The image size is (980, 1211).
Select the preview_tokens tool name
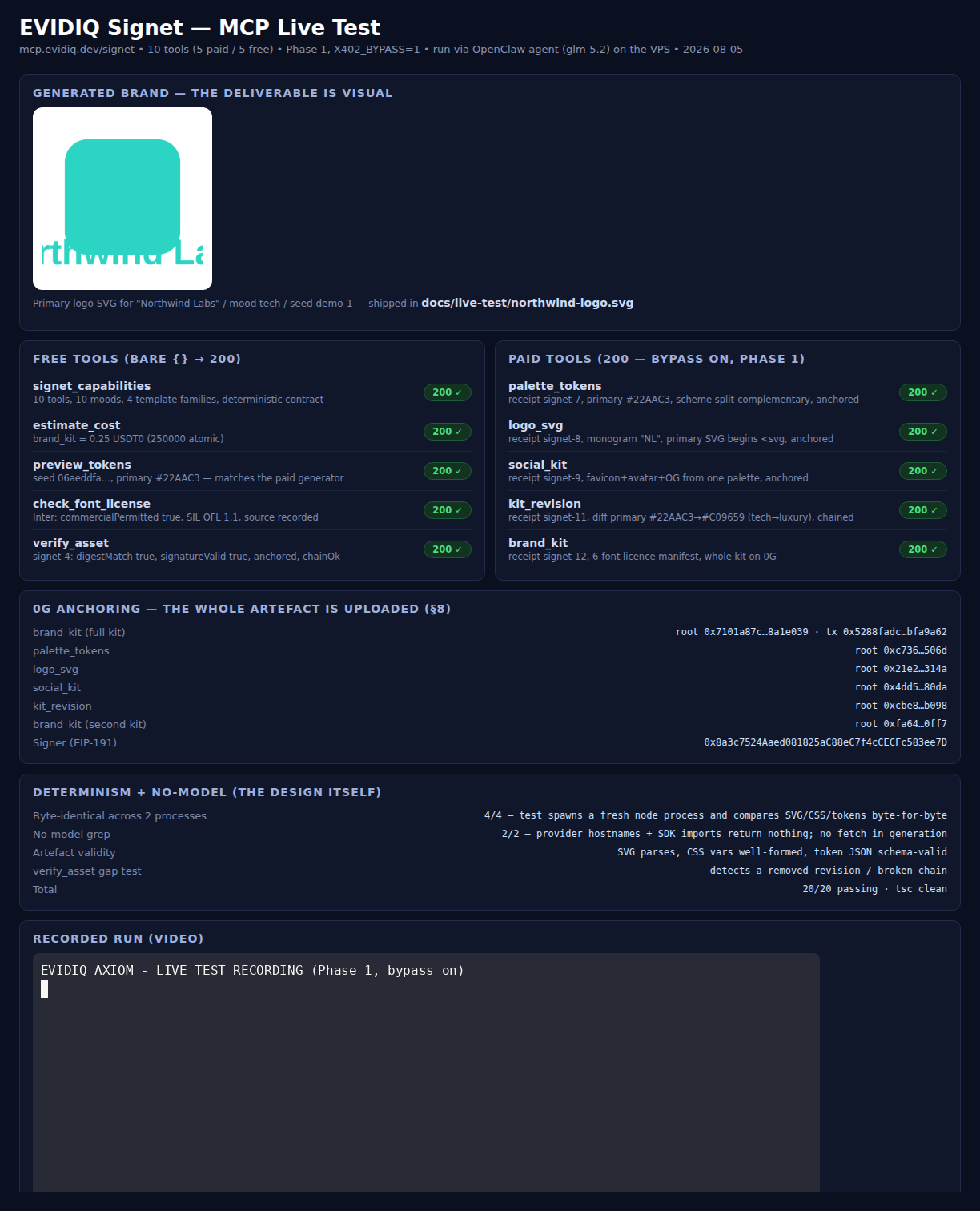point(82,465)
